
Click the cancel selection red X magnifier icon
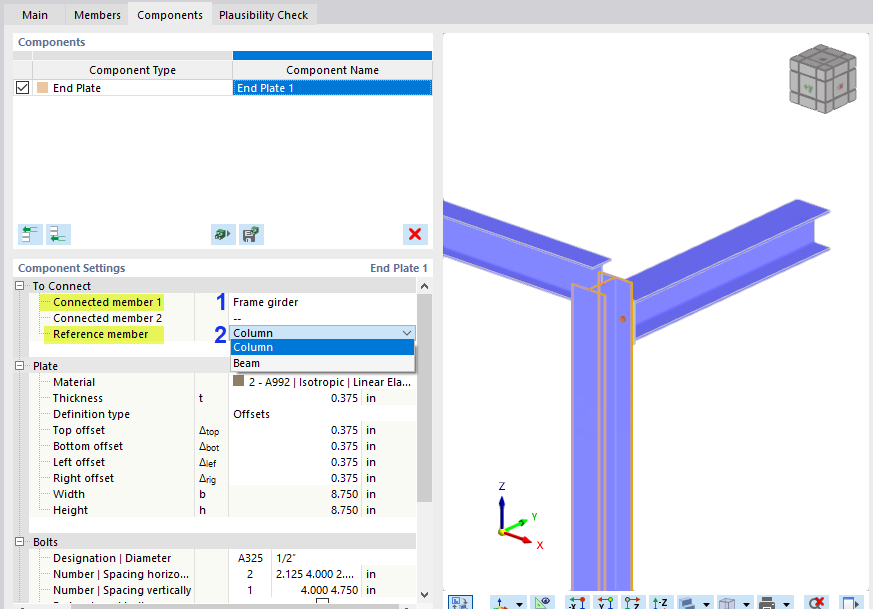(x=817, y=603)
